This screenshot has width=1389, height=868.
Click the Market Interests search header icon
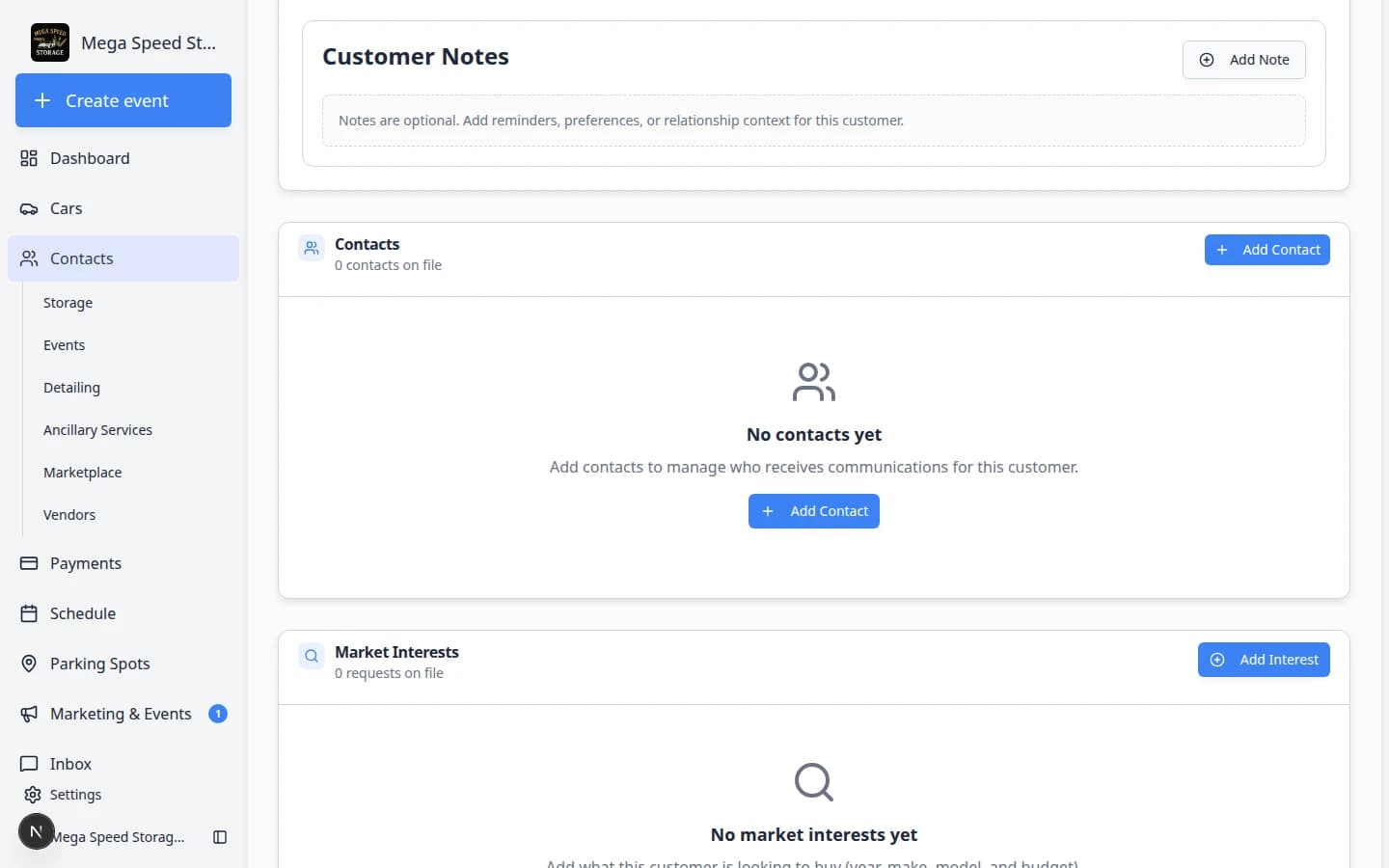tap(312, 656)
